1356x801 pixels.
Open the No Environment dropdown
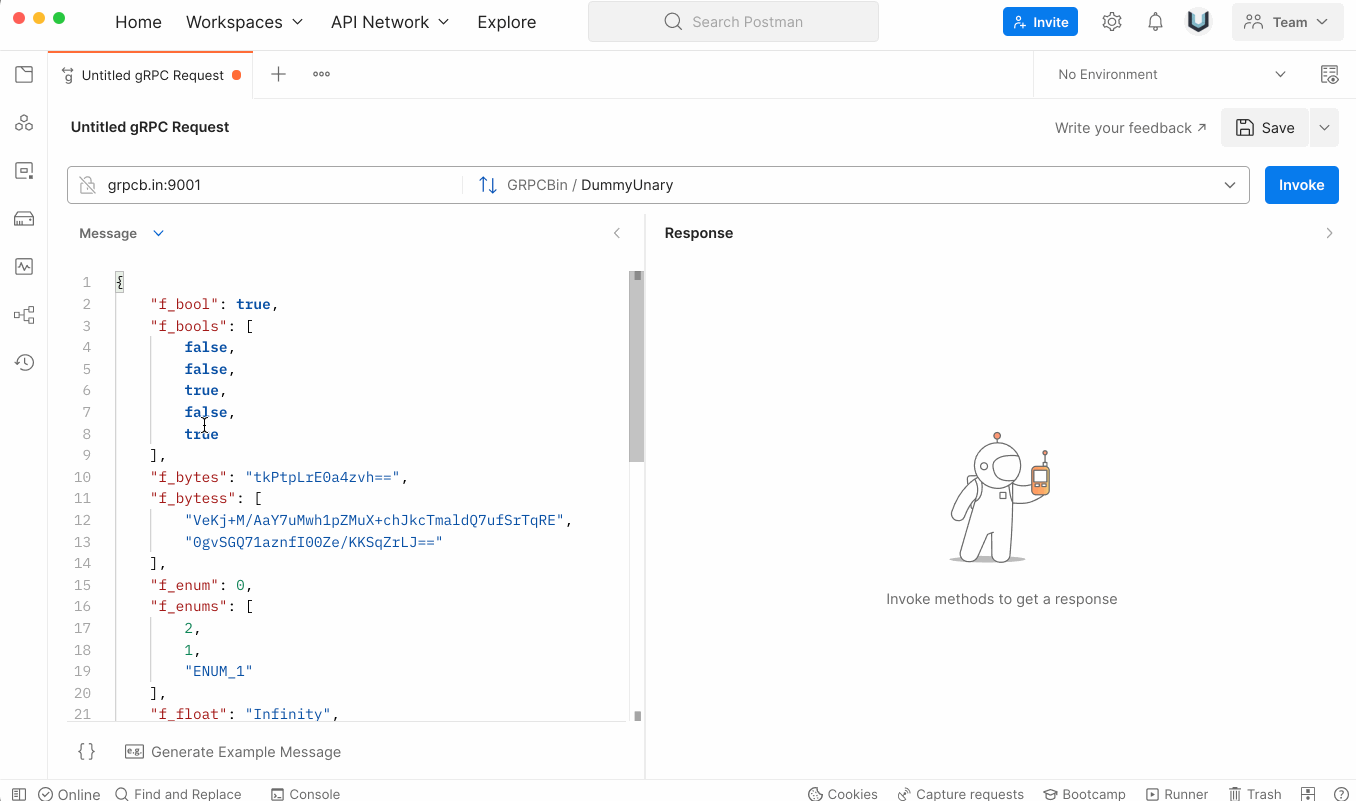click(x=1171, y=74)
